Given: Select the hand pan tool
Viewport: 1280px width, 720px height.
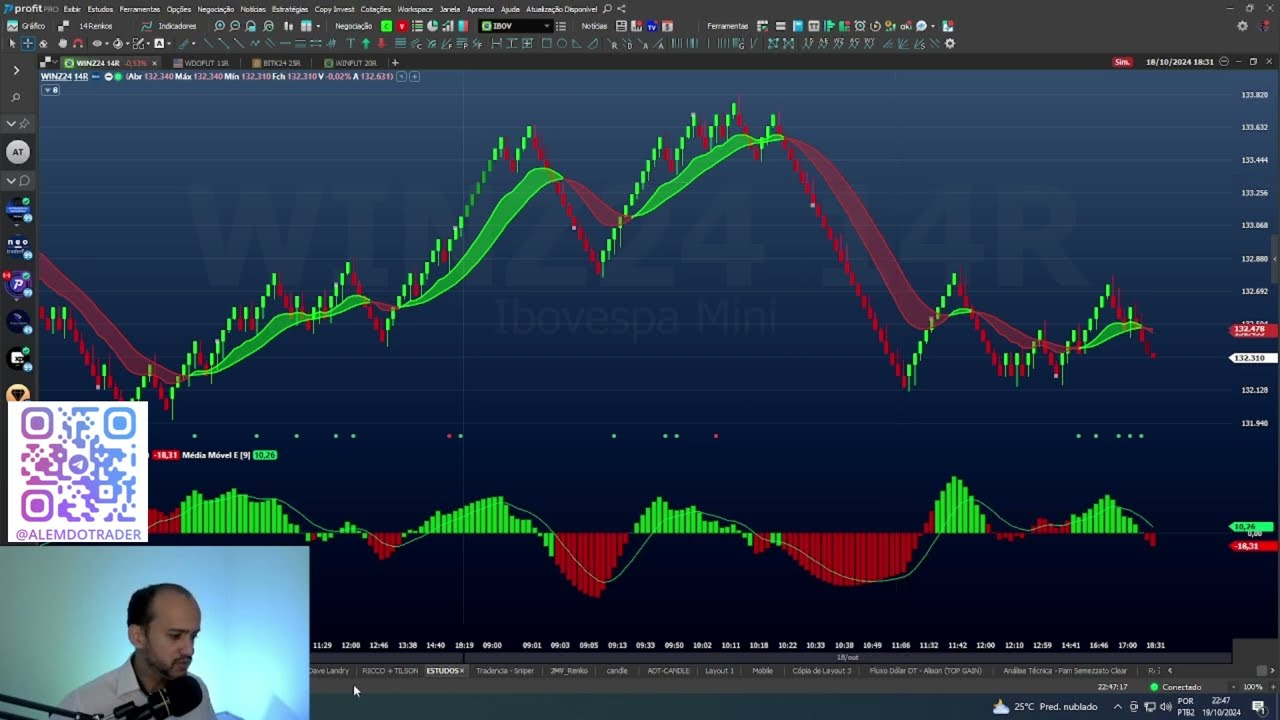Looking at the screenshot, I should pos(62,43).
